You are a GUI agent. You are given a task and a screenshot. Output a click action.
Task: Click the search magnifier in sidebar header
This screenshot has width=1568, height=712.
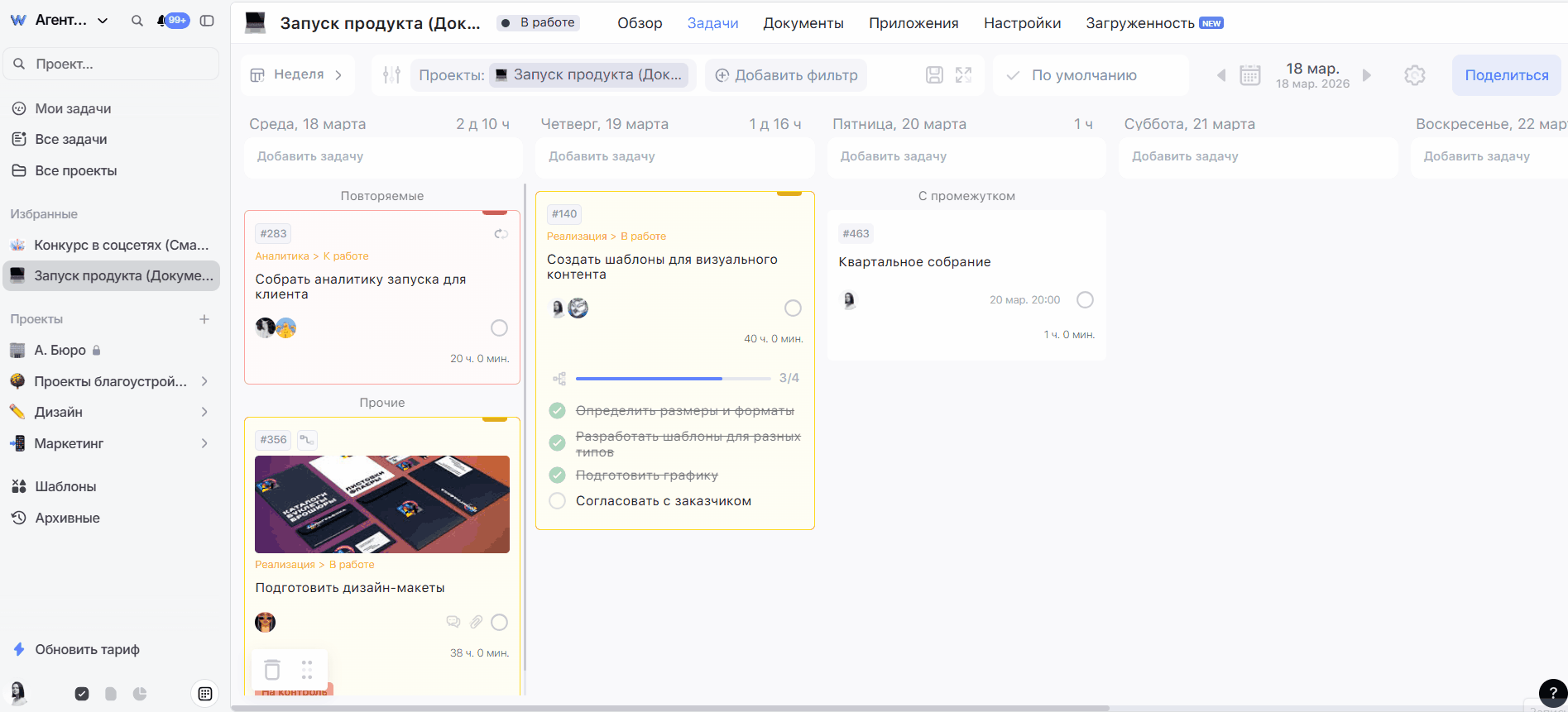pos(137,21)
